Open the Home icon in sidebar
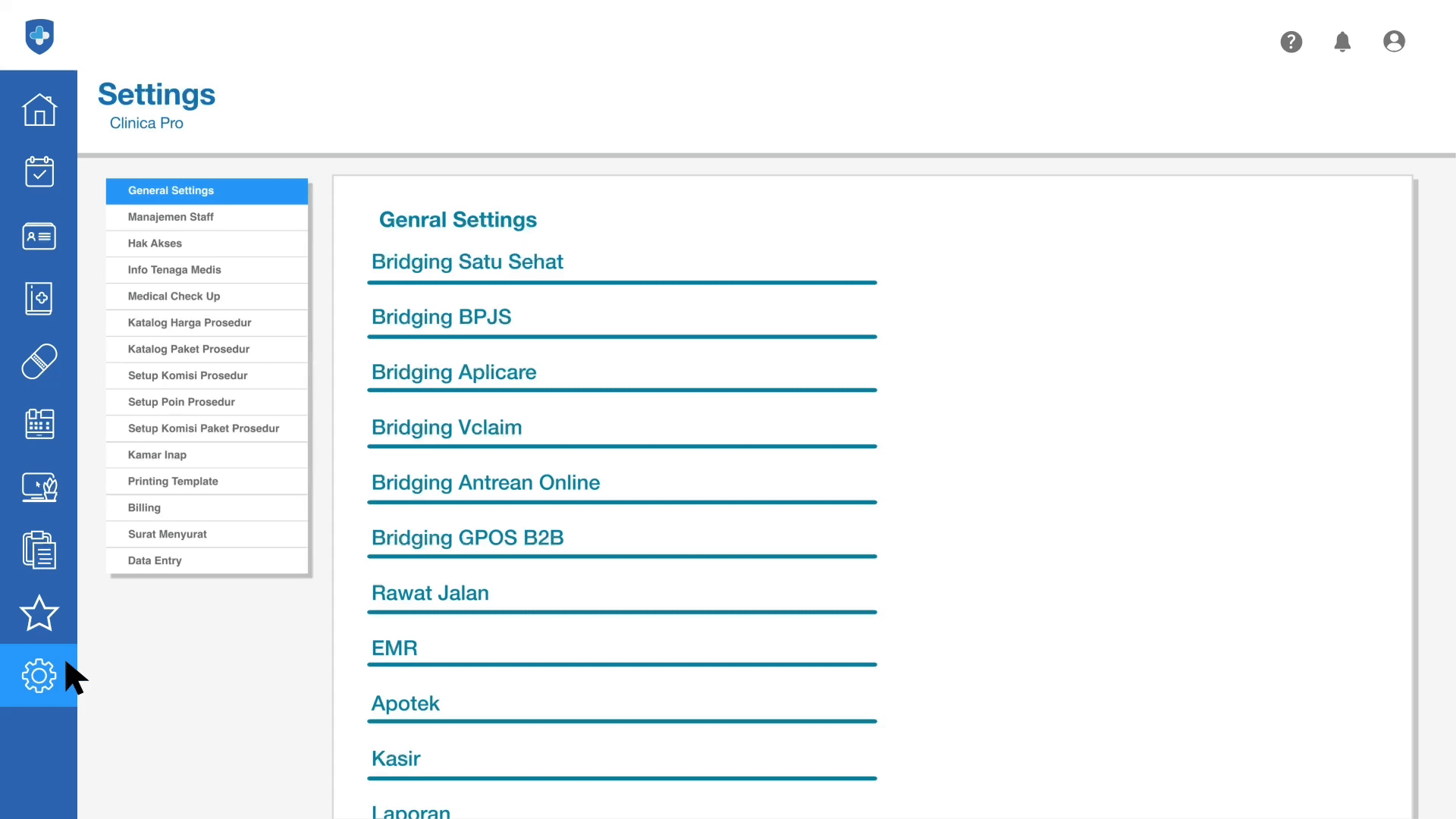The height and width of the screenshot is (819, 1456). (39, 110)
